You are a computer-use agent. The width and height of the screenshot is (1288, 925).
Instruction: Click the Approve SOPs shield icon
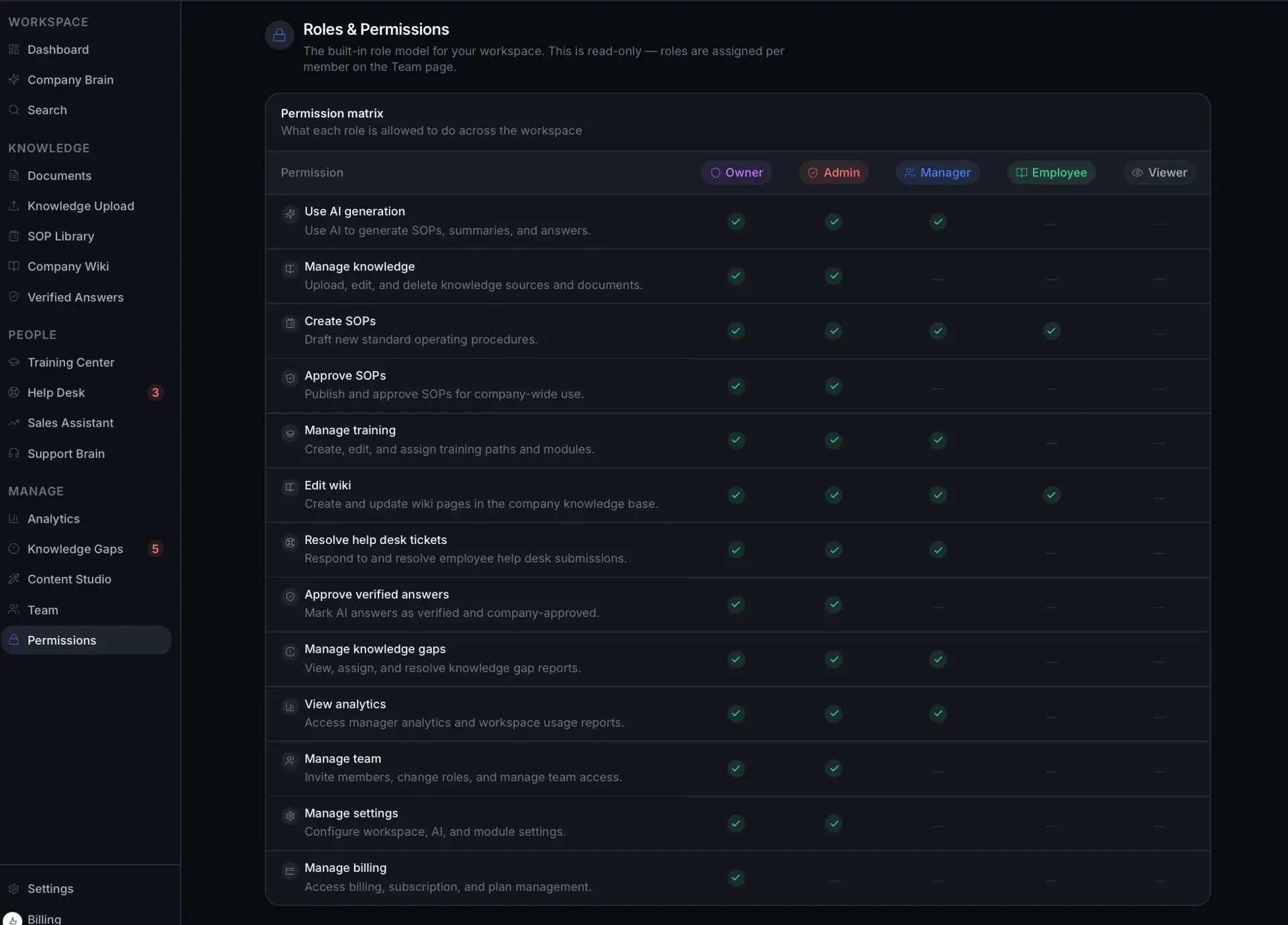click(290, 378)
